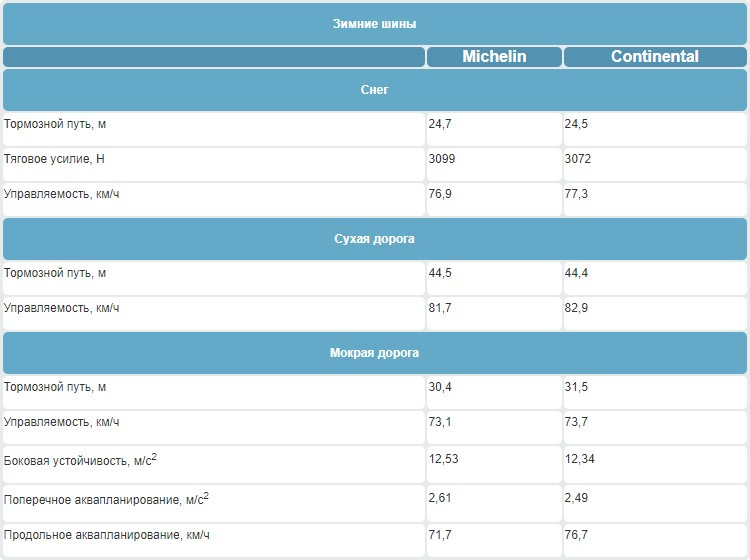Viewport: 750px width, 560px height.
Task: Click Continental aquaplaning value 76,7
Action: 576,535
